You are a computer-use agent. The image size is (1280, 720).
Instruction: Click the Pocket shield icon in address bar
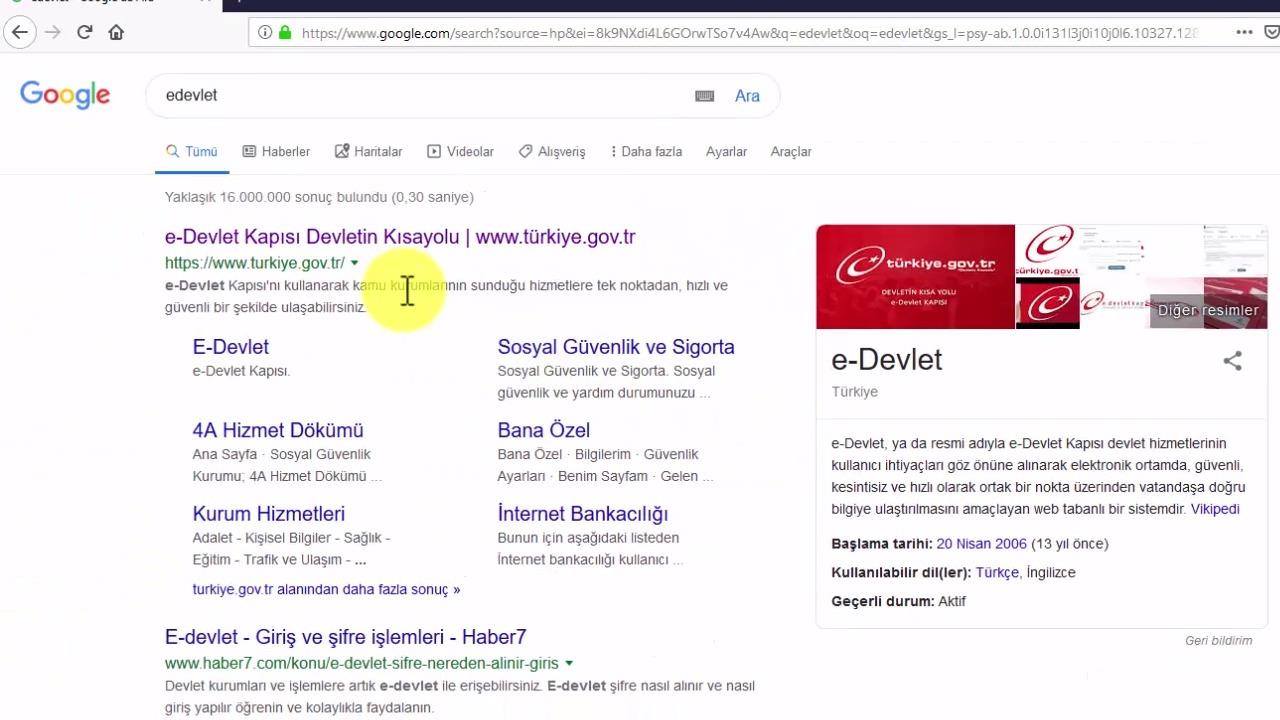[x=1272, y=32]
